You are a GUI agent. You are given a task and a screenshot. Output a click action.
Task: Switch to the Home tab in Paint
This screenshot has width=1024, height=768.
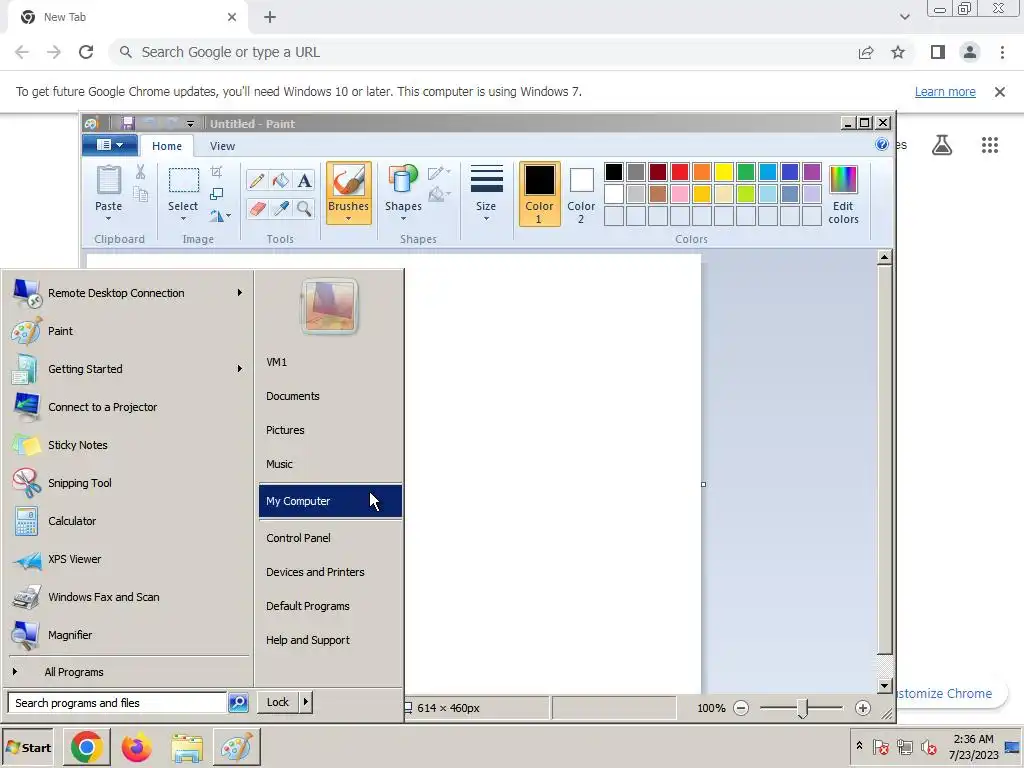click(167, 146)
